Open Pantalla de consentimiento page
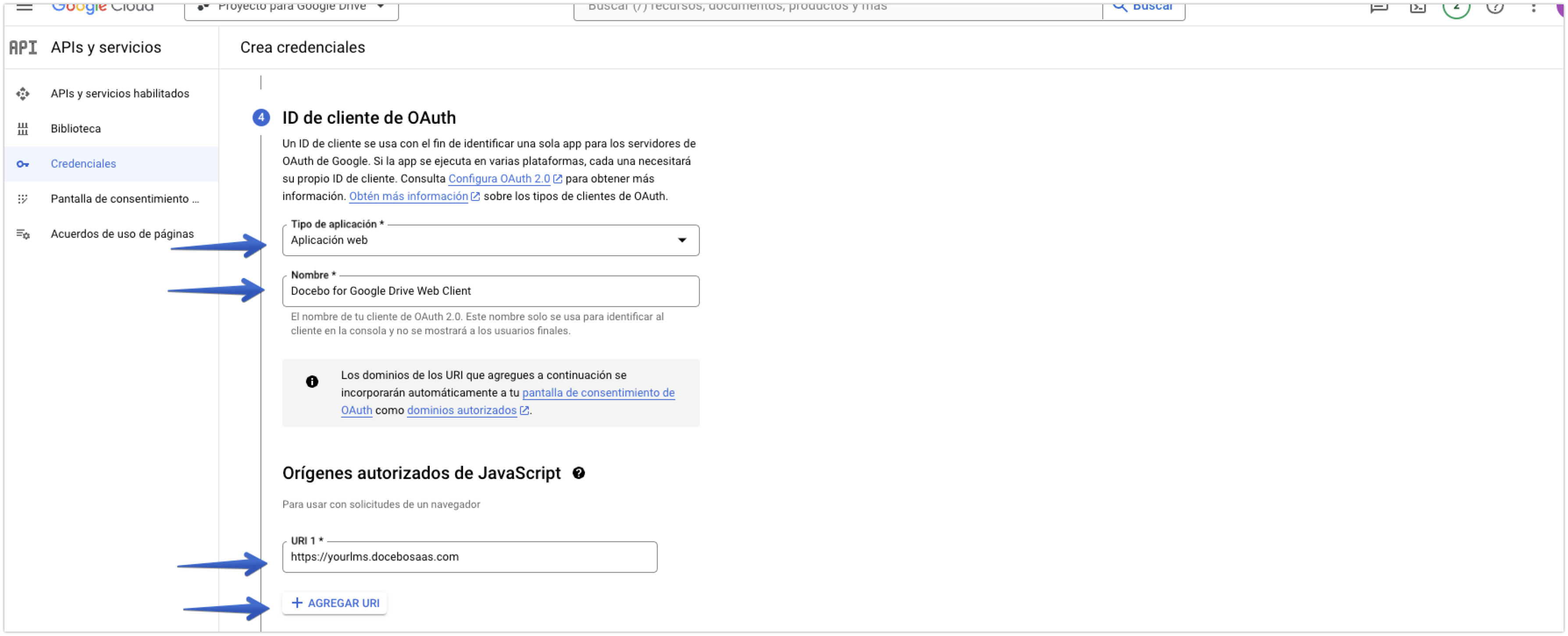1568x636 pixels. [111, 199]
